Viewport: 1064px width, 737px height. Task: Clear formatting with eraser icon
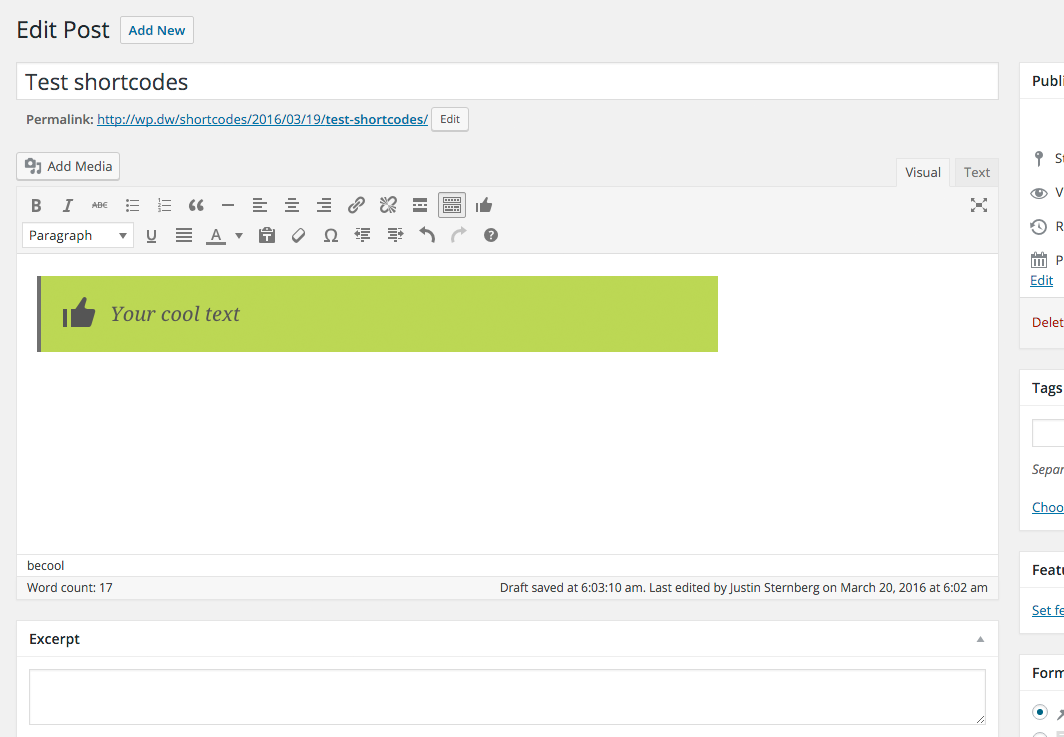(299, 235)
